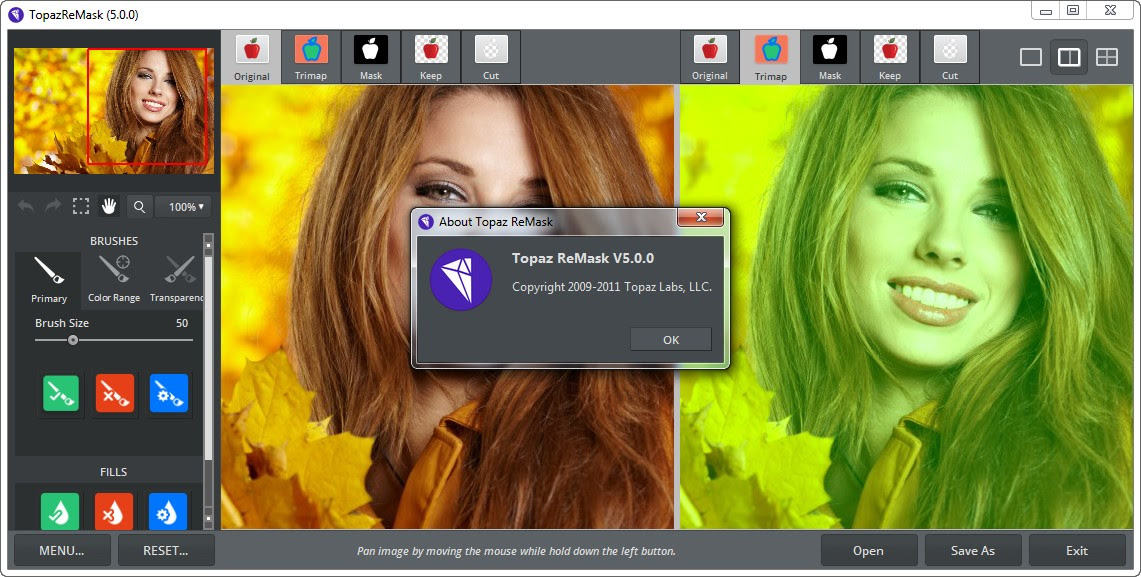Image resolution: width=1141 pixels, height=577 pixels.
Task: Click the redo arrow icon
Action: [x=53, y=207]
